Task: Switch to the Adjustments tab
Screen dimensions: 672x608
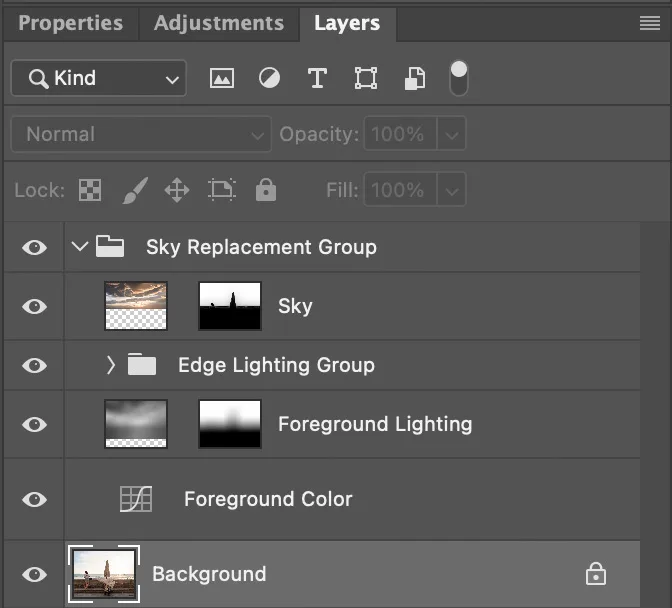Action: [x=218, y=23]
